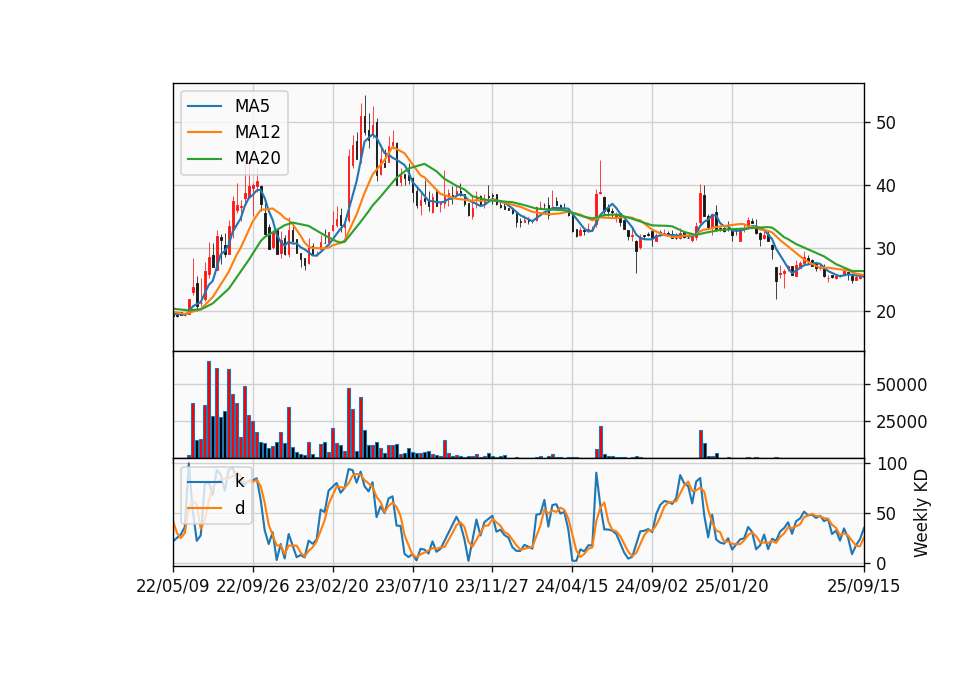Click the blue MA5 legend line sample
This screenshot has height=690, width=960.
204,106
